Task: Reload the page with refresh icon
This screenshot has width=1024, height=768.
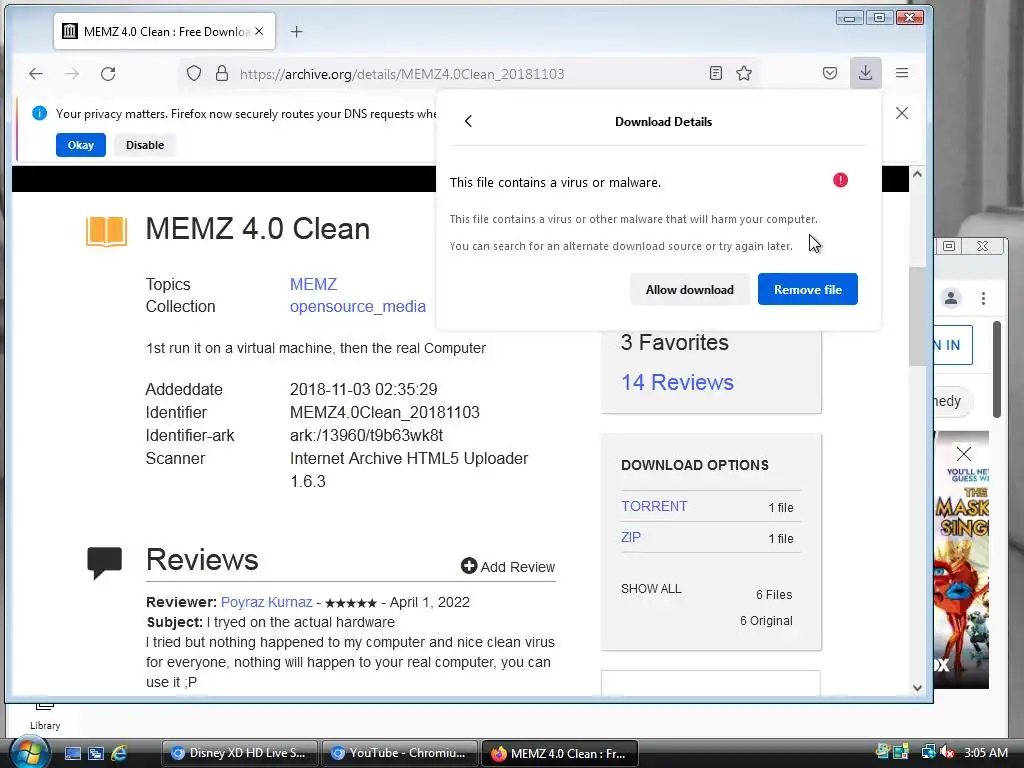Action: (x=108, y=74)
